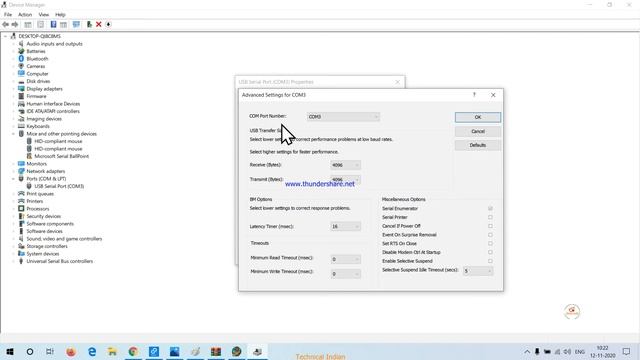This screenshot has height=360, width=640.
Task: Click the Cameras category icon
Action: click(x=21, y=66)
